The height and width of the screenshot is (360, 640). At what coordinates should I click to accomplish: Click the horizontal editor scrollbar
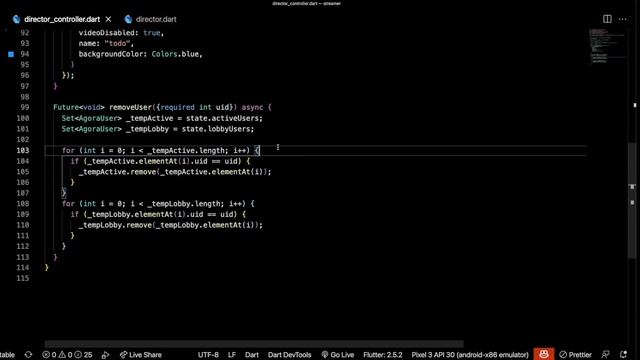(x=254, y=344)
